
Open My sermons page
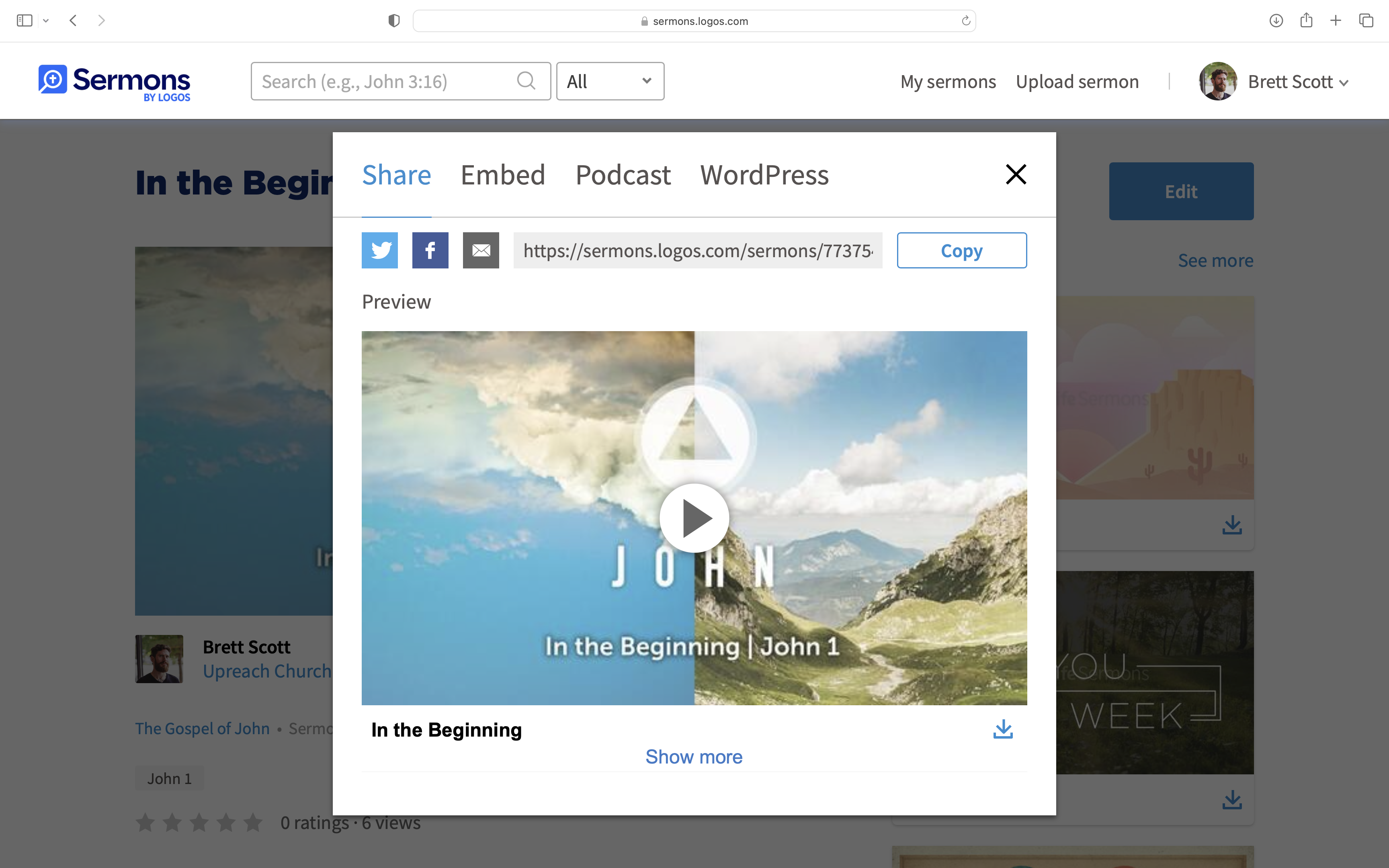click(x=948, y=82)
